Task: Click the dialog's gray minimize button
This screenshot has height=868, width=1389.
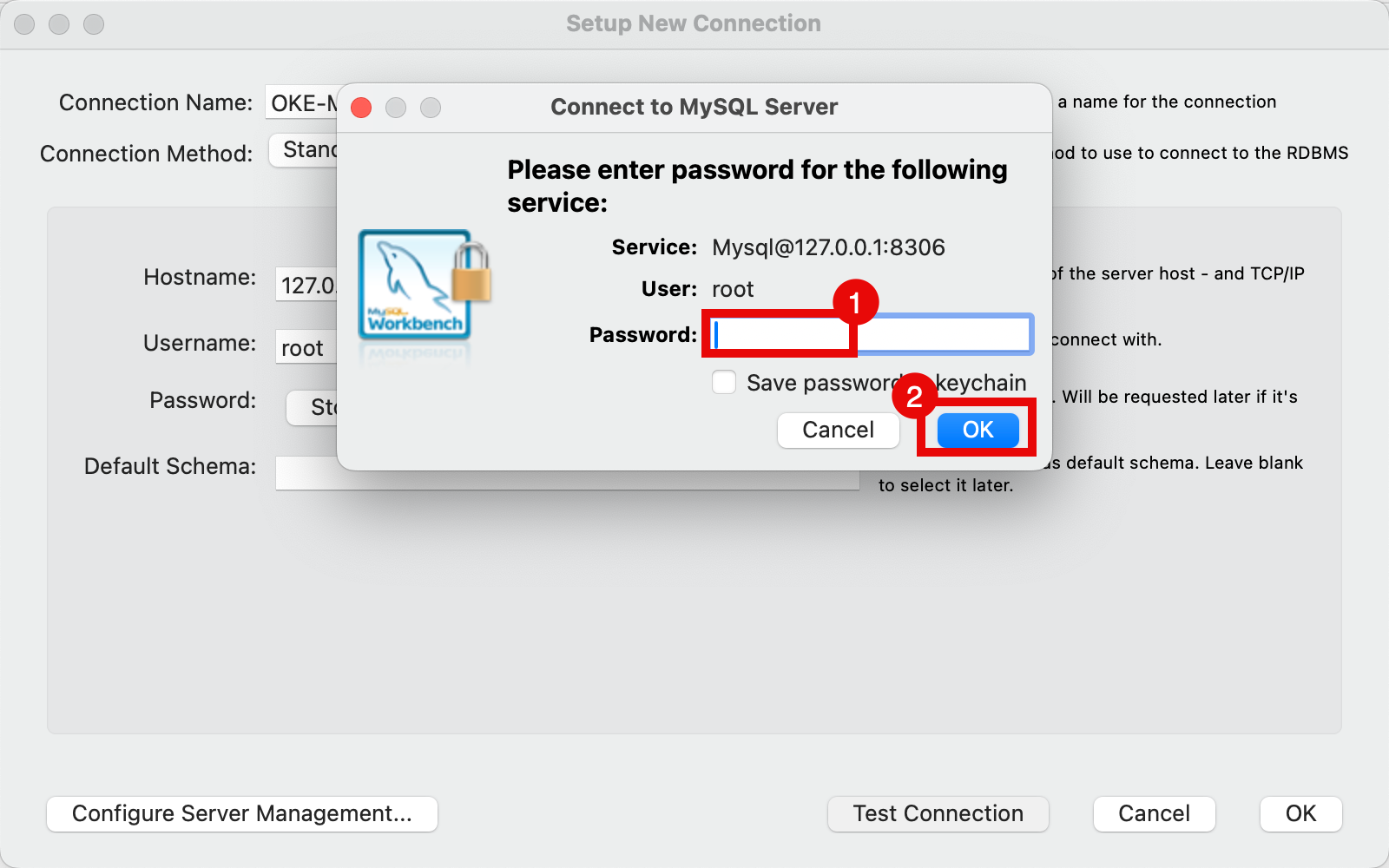Action: point(396,108)
